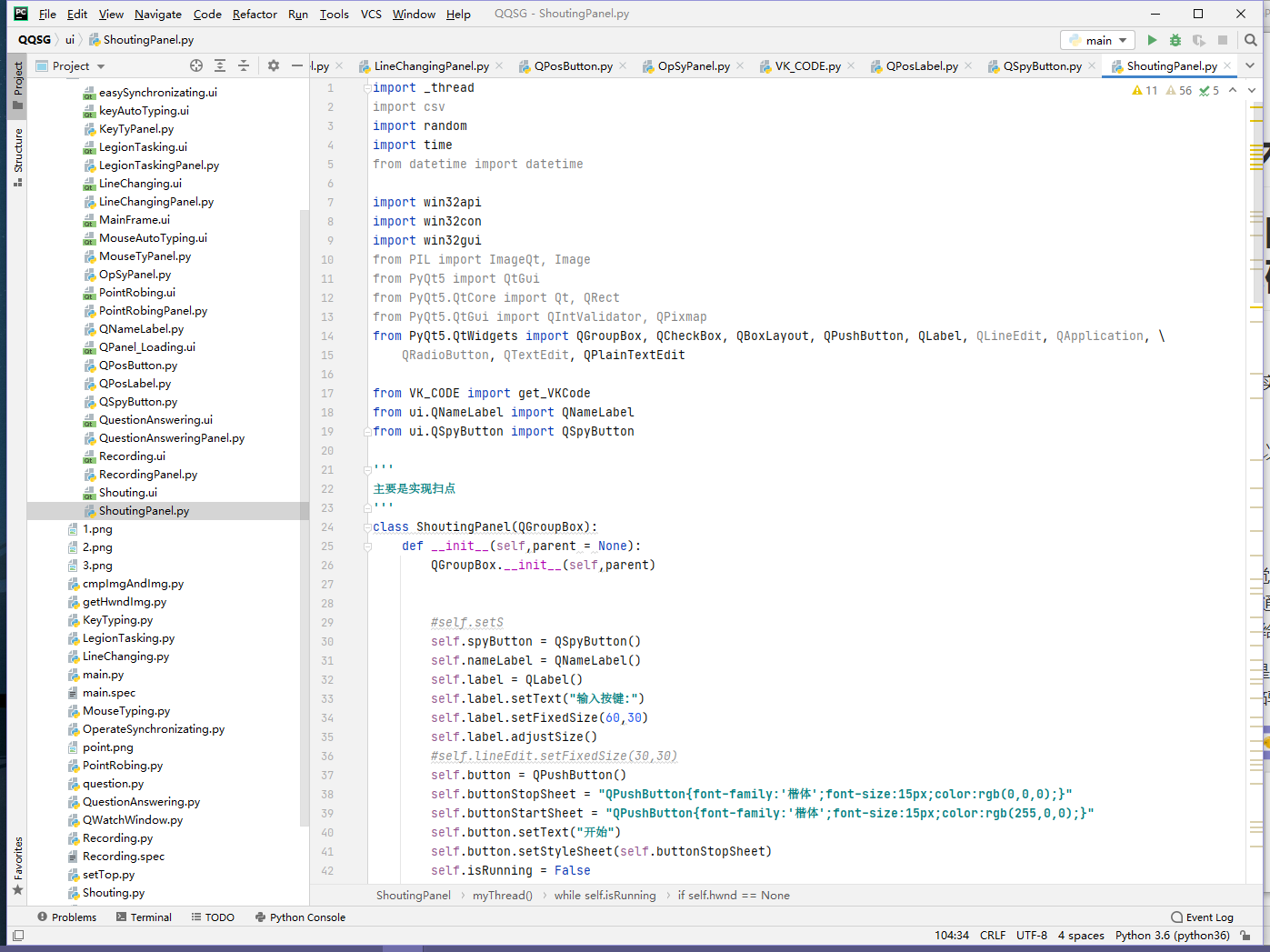Run the main configuration with green play button
1270x952 pixels.
(x=1152, y=40)
